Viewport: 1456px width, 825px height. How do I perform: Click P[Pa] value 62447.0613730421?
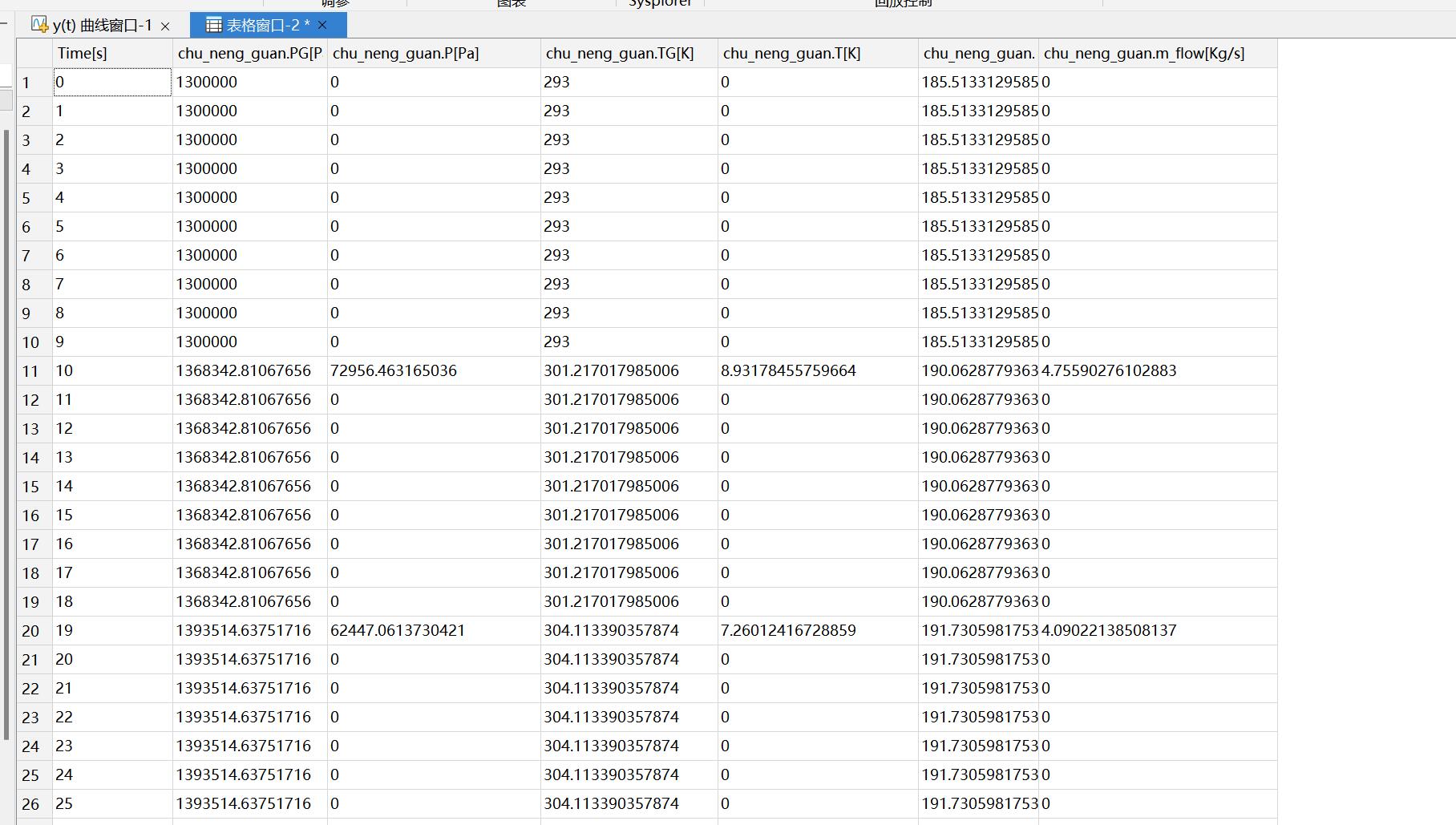(x=435, y=630)
